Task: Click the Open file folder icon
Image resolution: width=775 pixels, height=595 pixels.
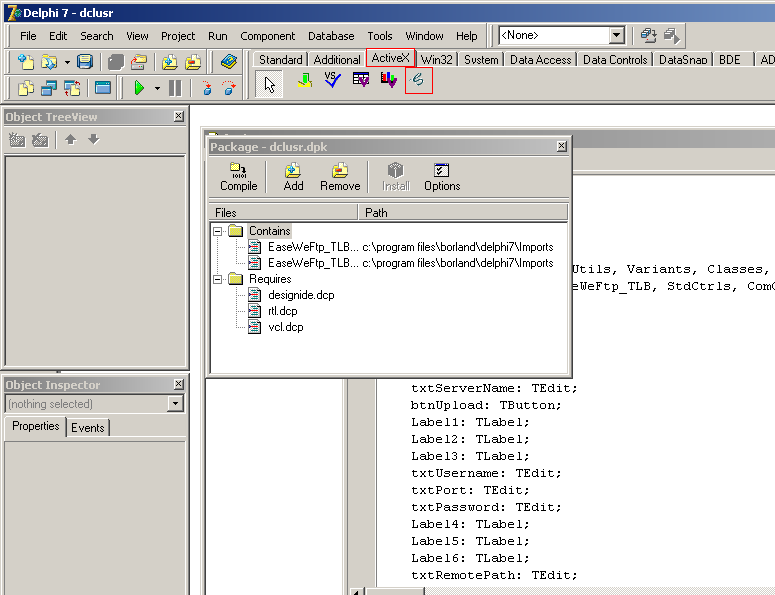Action: pos(48,62)
